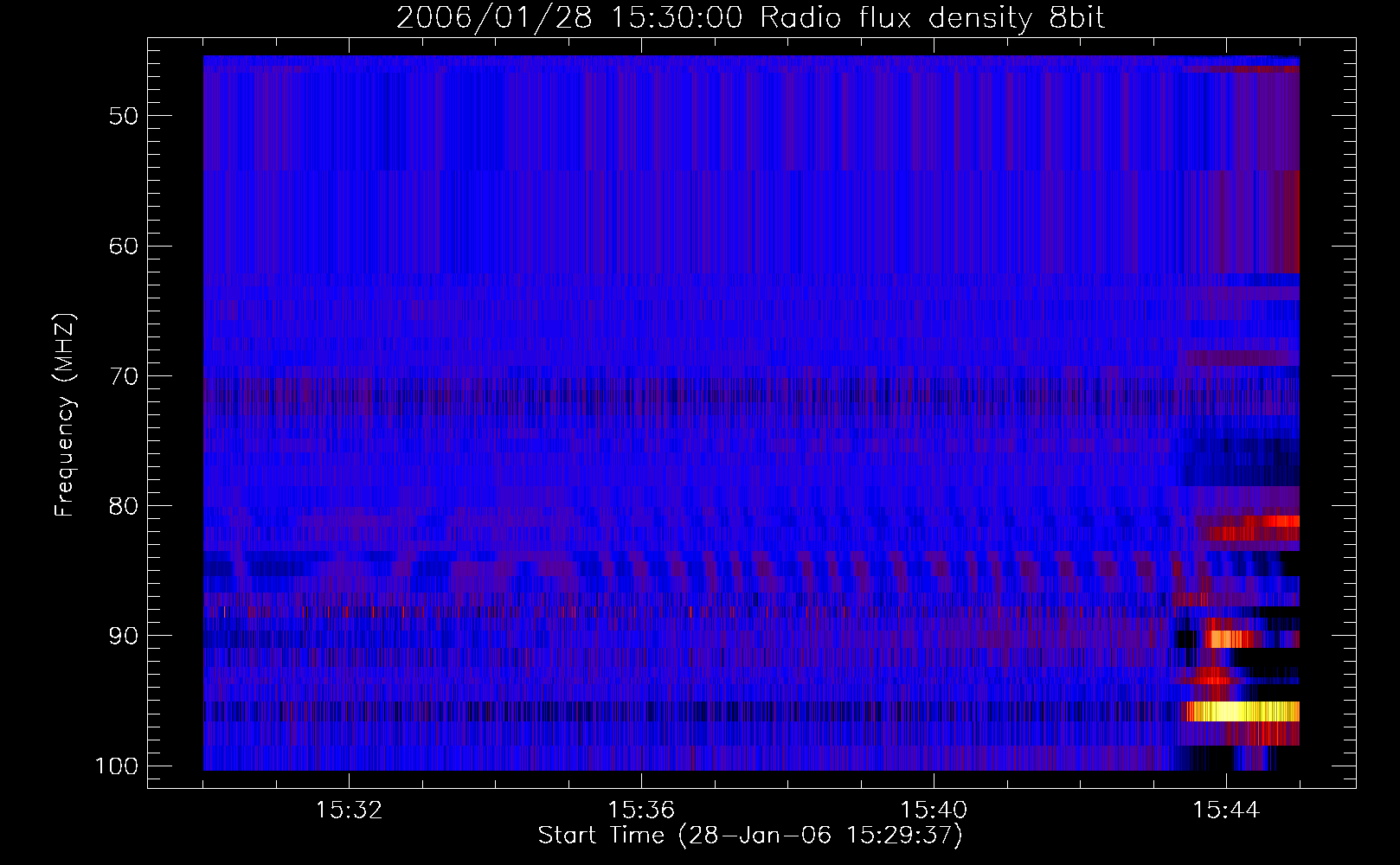This screenshot has height=865, width=1400.
Task: Click the '15:44' time tick label
Action: 1226,811
